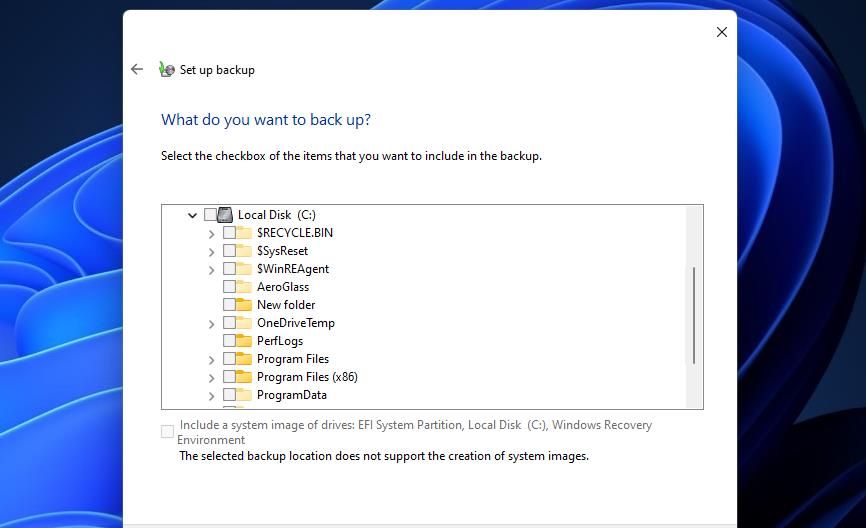This screenshot has width=866, height=528.
Task: Check the Program Files checkbox
Action: (229, 359)
